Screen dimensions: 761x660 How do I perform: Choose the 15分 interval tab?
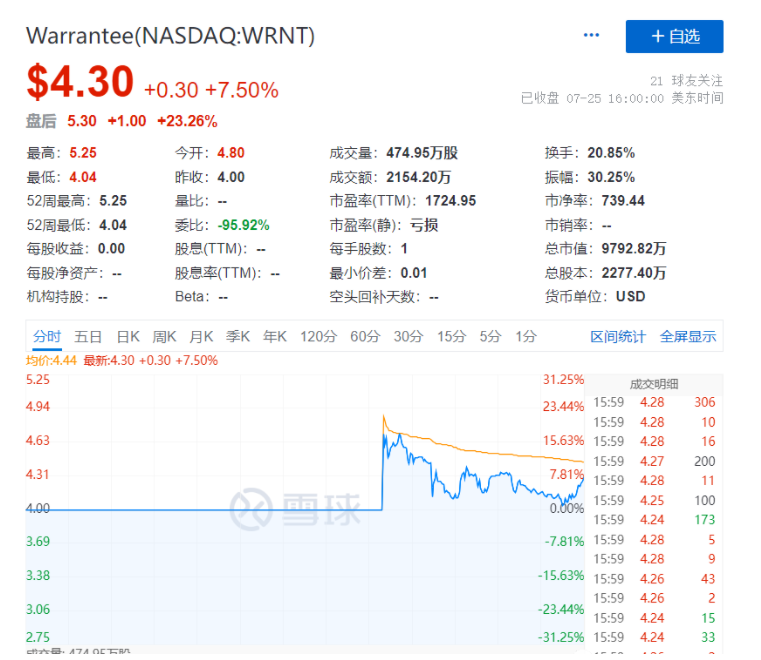451,336
